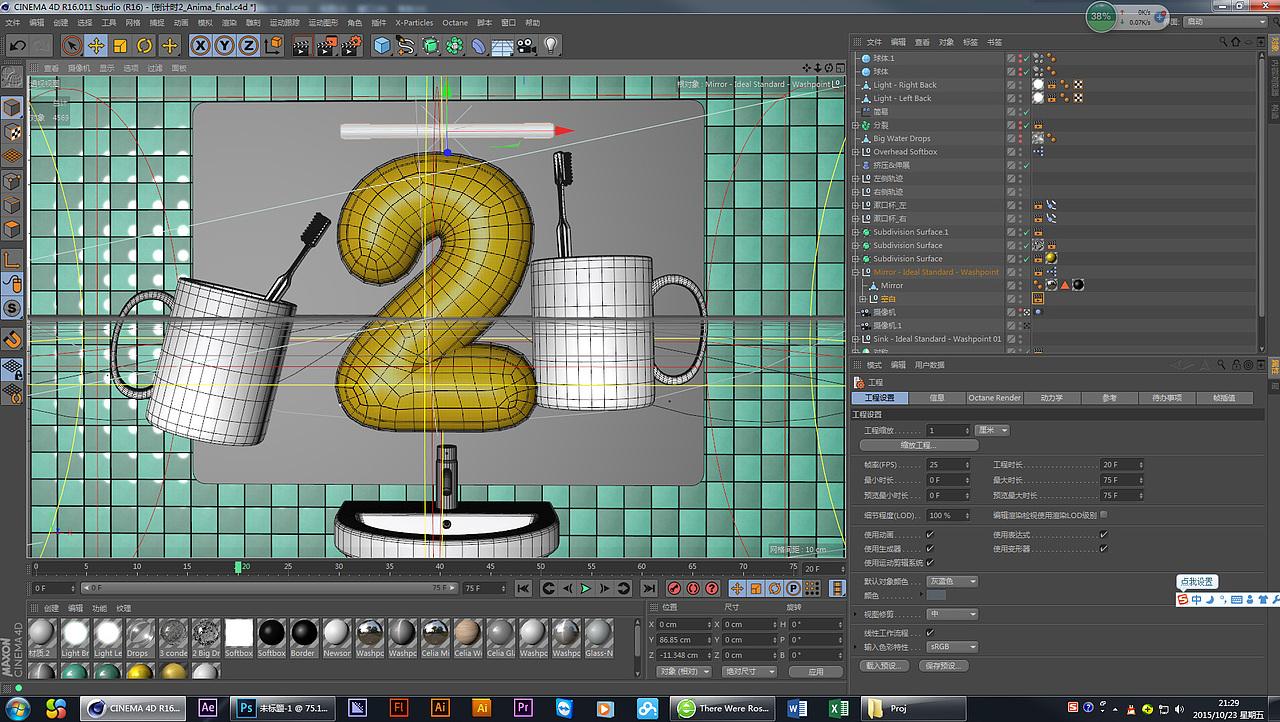Click the 缩放工程... button
The image size is (1280, 722).
pos(918,445)
